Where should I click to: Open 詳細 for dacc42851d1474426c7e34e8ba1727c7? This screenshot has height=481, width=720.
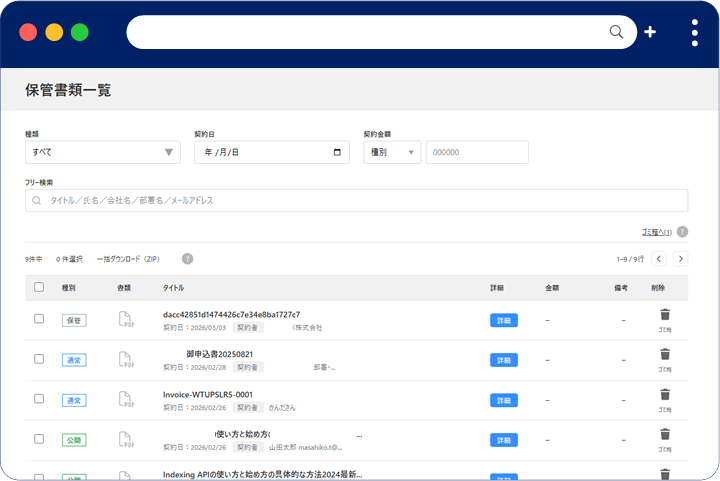point(504,320)
